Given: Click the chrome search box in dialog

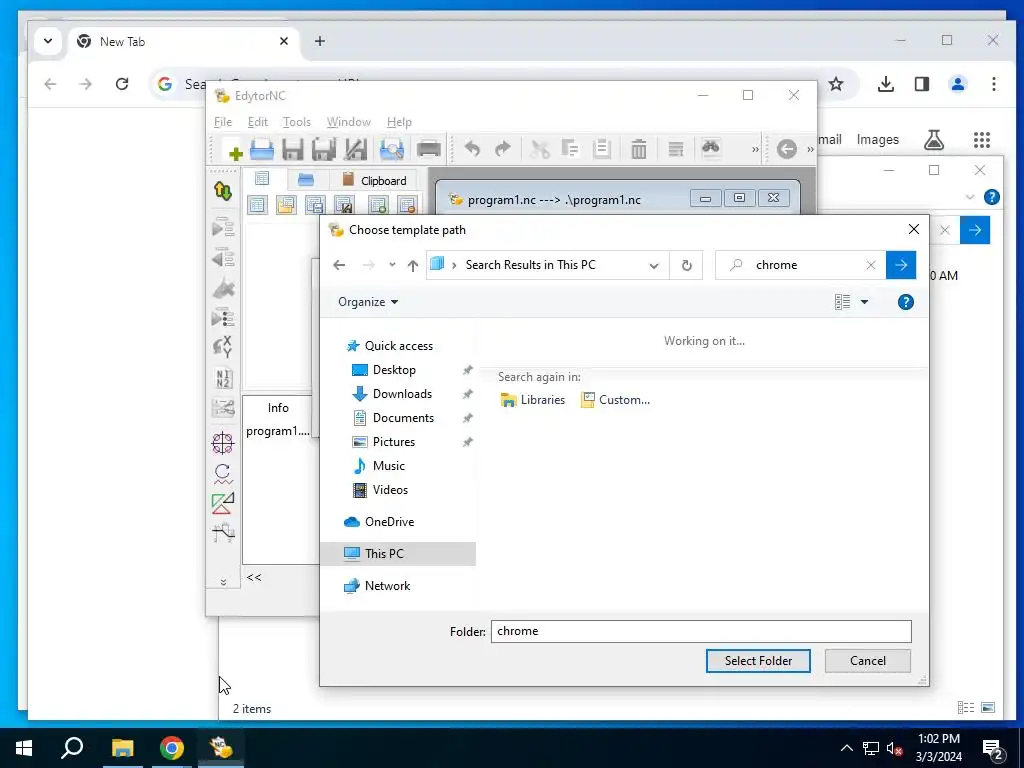Looking at the screenshot, I should pos(803,265).
